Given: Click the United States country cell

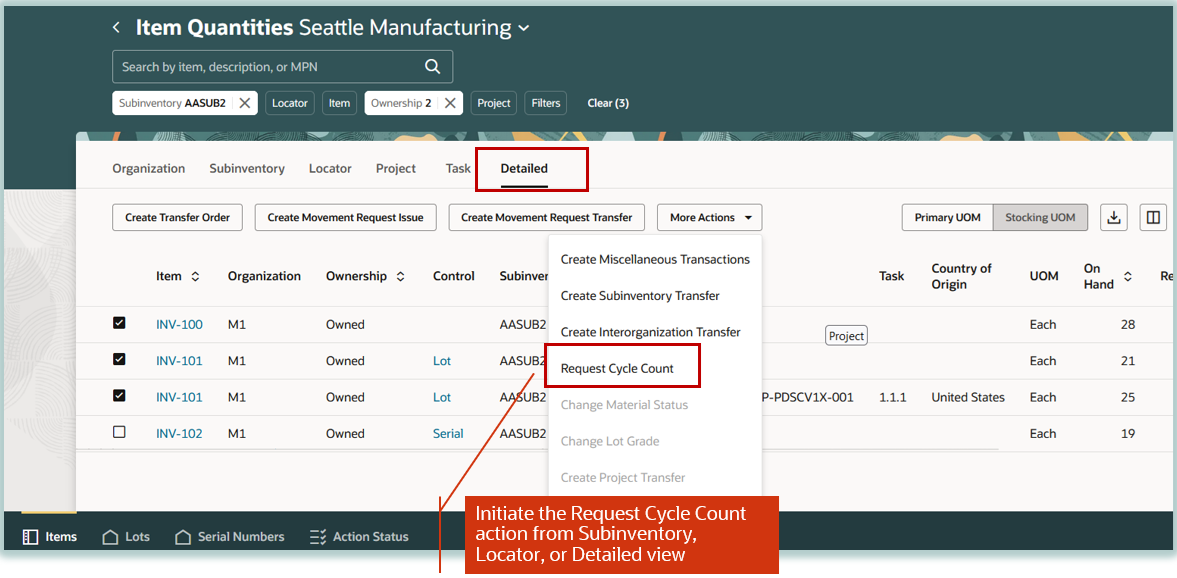Looking at the screenshot, I should click(x=968, y=397).
